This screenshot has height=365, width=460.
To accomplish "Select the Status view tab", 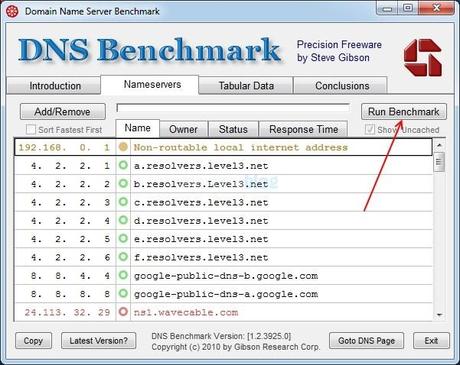I will click(x=233, y=129).
